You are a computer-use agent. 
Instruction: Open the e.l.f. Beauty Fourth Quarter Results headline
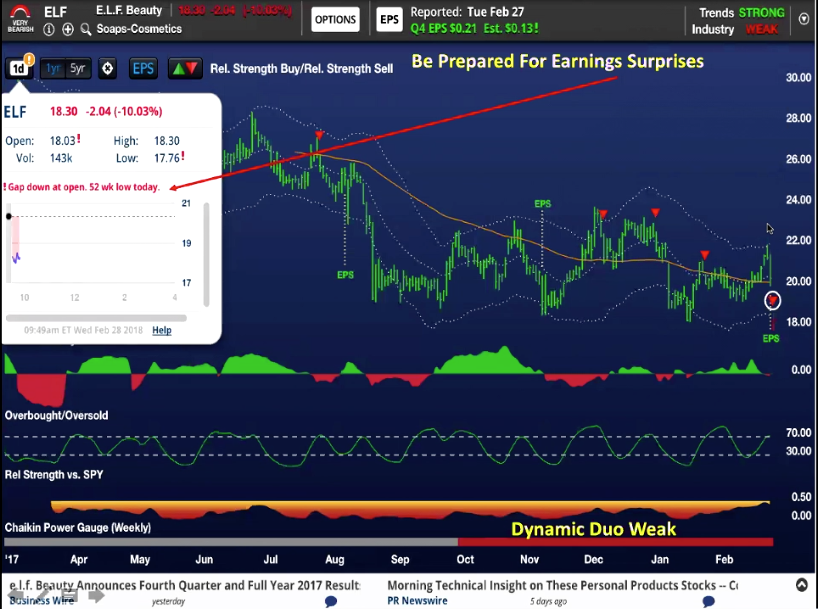click(185, 586)
